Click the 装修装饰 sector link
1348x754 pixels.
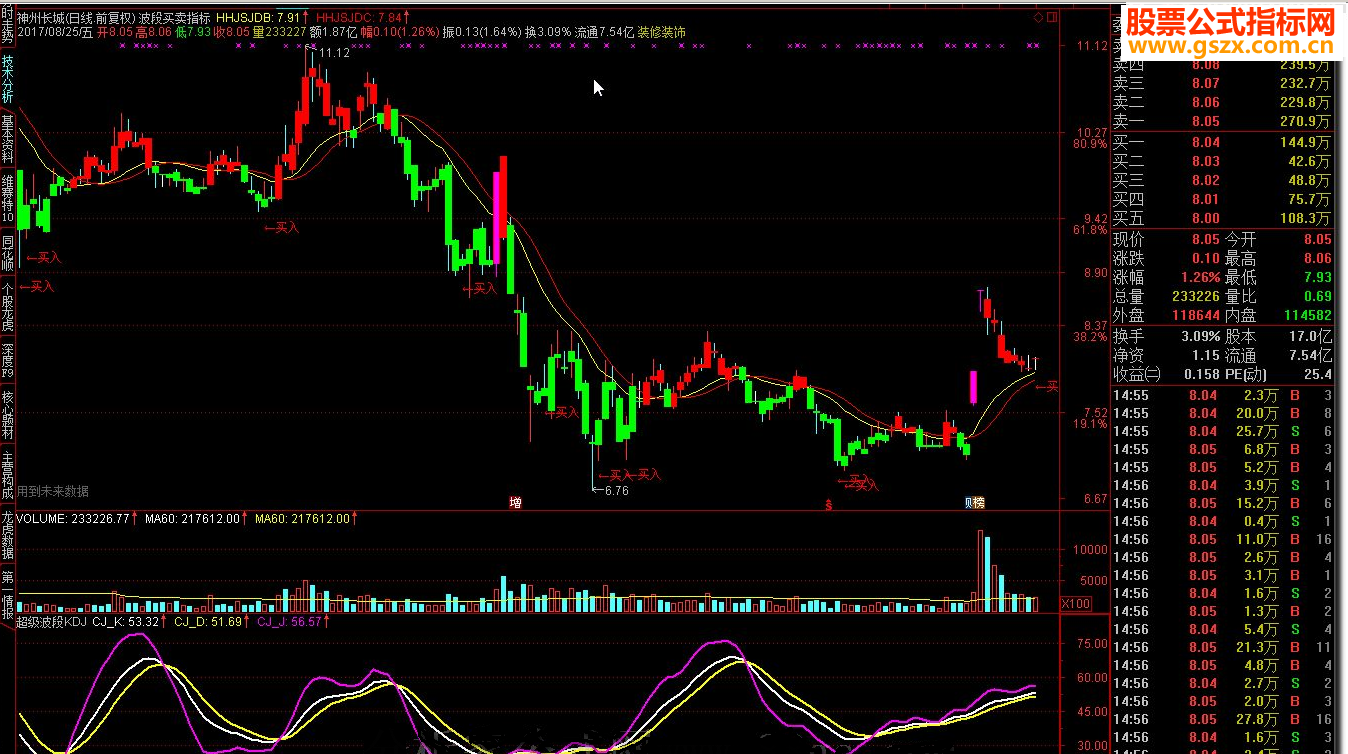tap(661, 32)
